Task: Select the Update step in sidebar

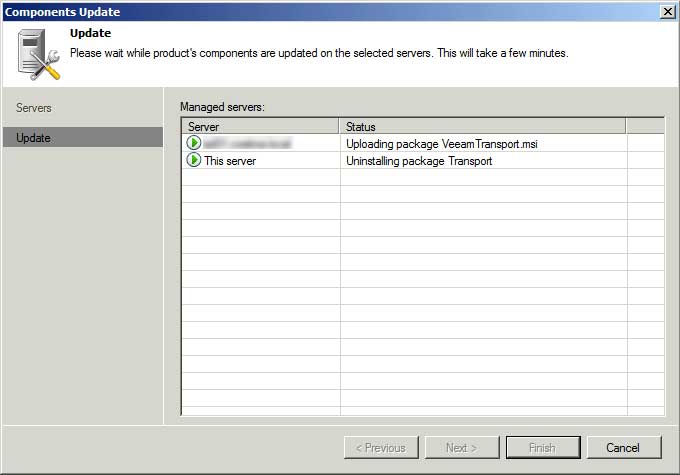Action: tap(83, 138)
